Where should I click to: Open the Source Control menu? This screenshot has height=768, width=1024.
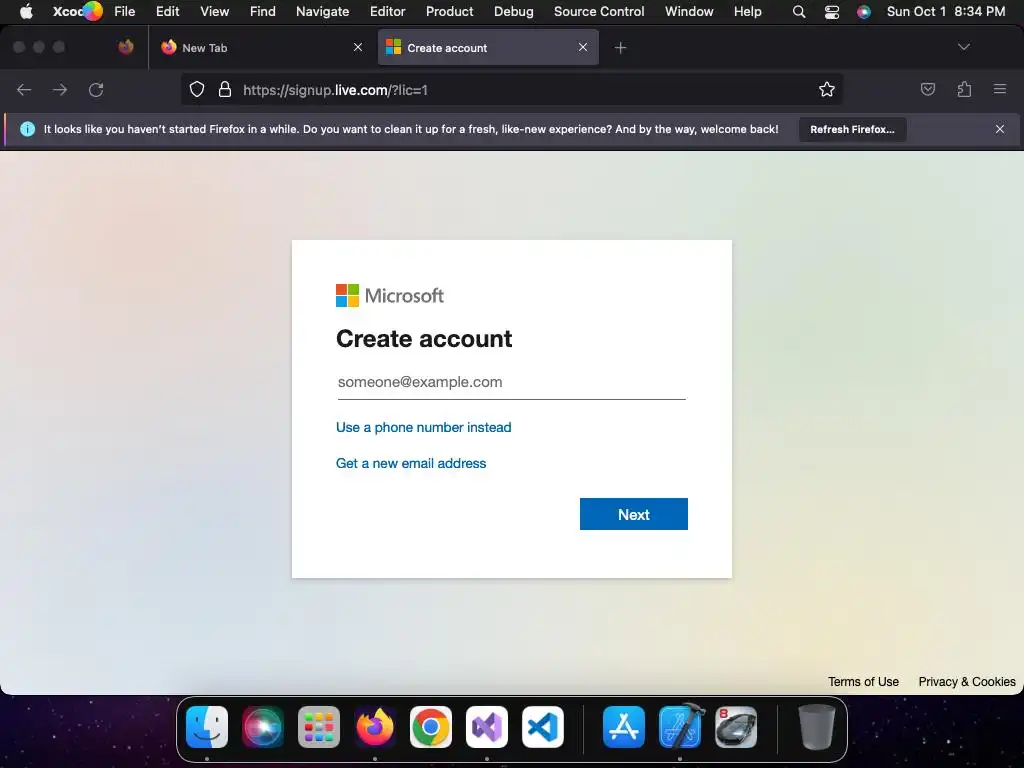click(x=599, y=11)
